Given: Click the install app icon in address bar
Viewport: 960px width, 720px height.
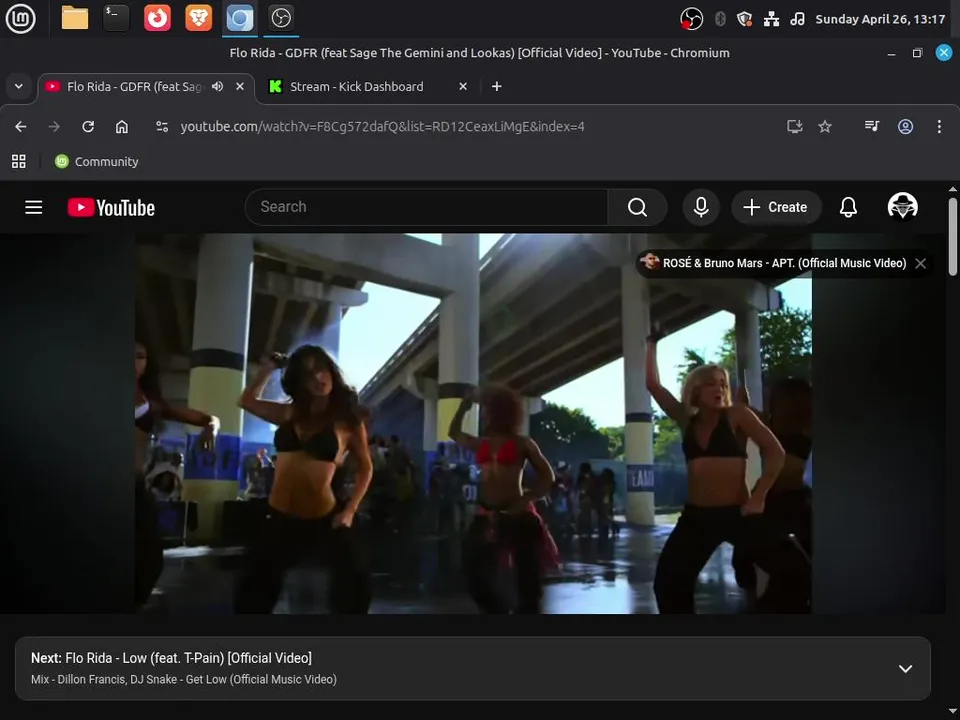Looking at the screenshot, I should point(795,127).
